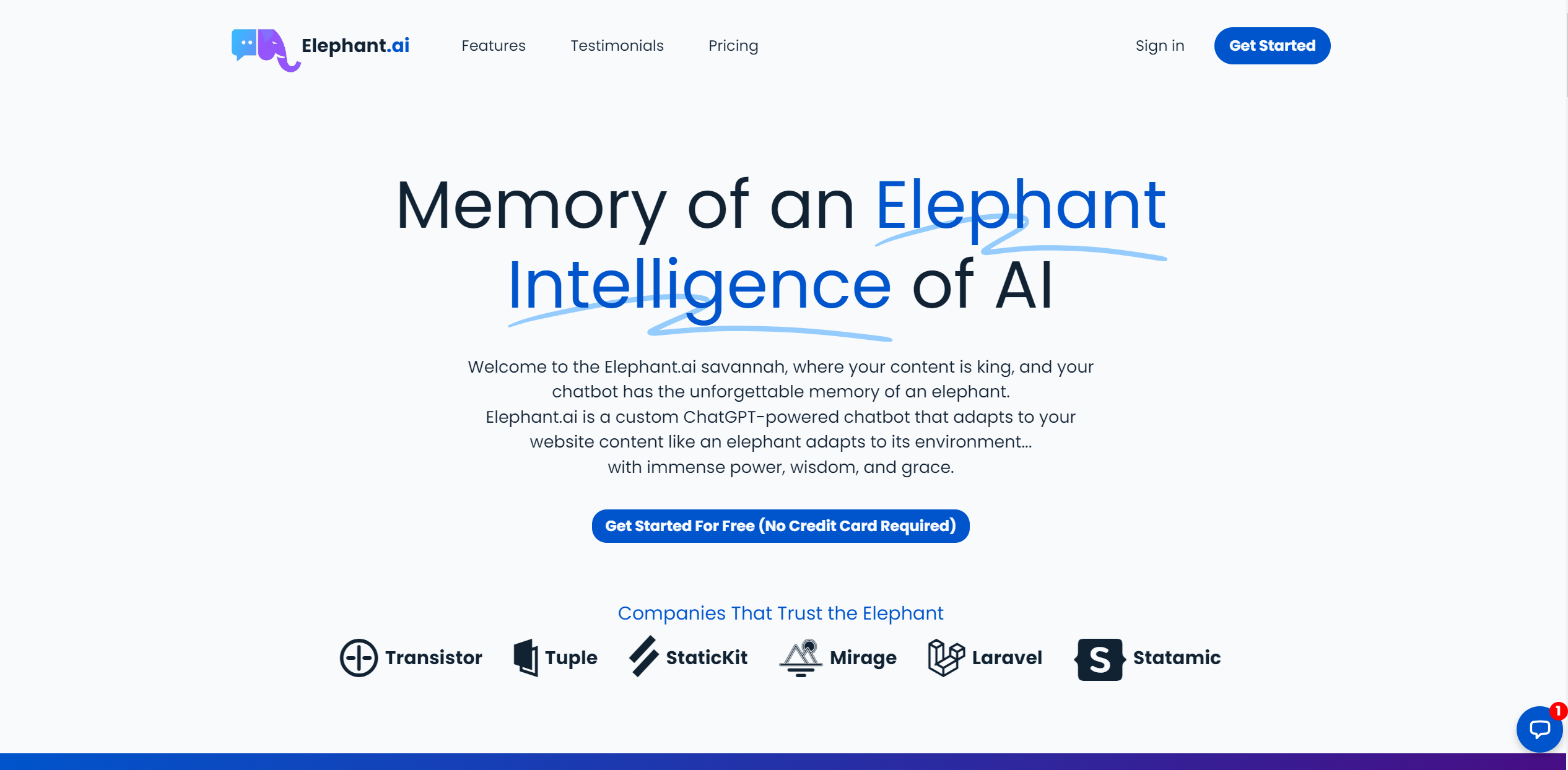Click the Mirage company icon
Screen dimensions: 1568x770
(800, 658)
